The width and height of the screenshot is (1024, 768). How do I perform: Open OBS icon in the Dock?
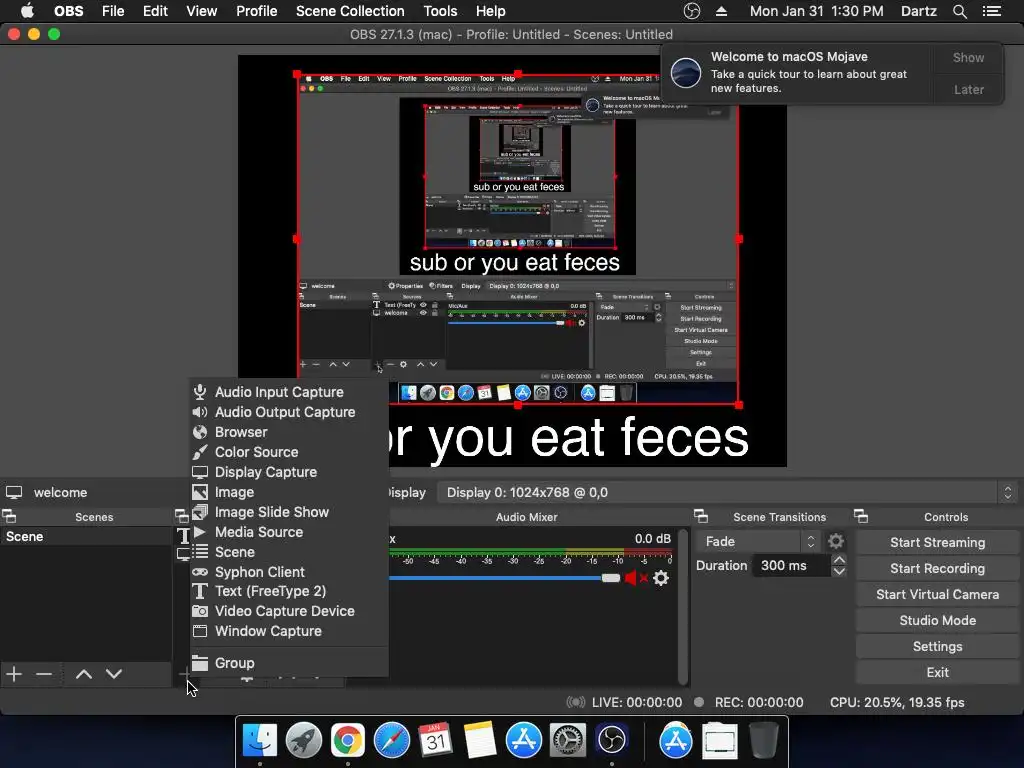coord(611,741)
